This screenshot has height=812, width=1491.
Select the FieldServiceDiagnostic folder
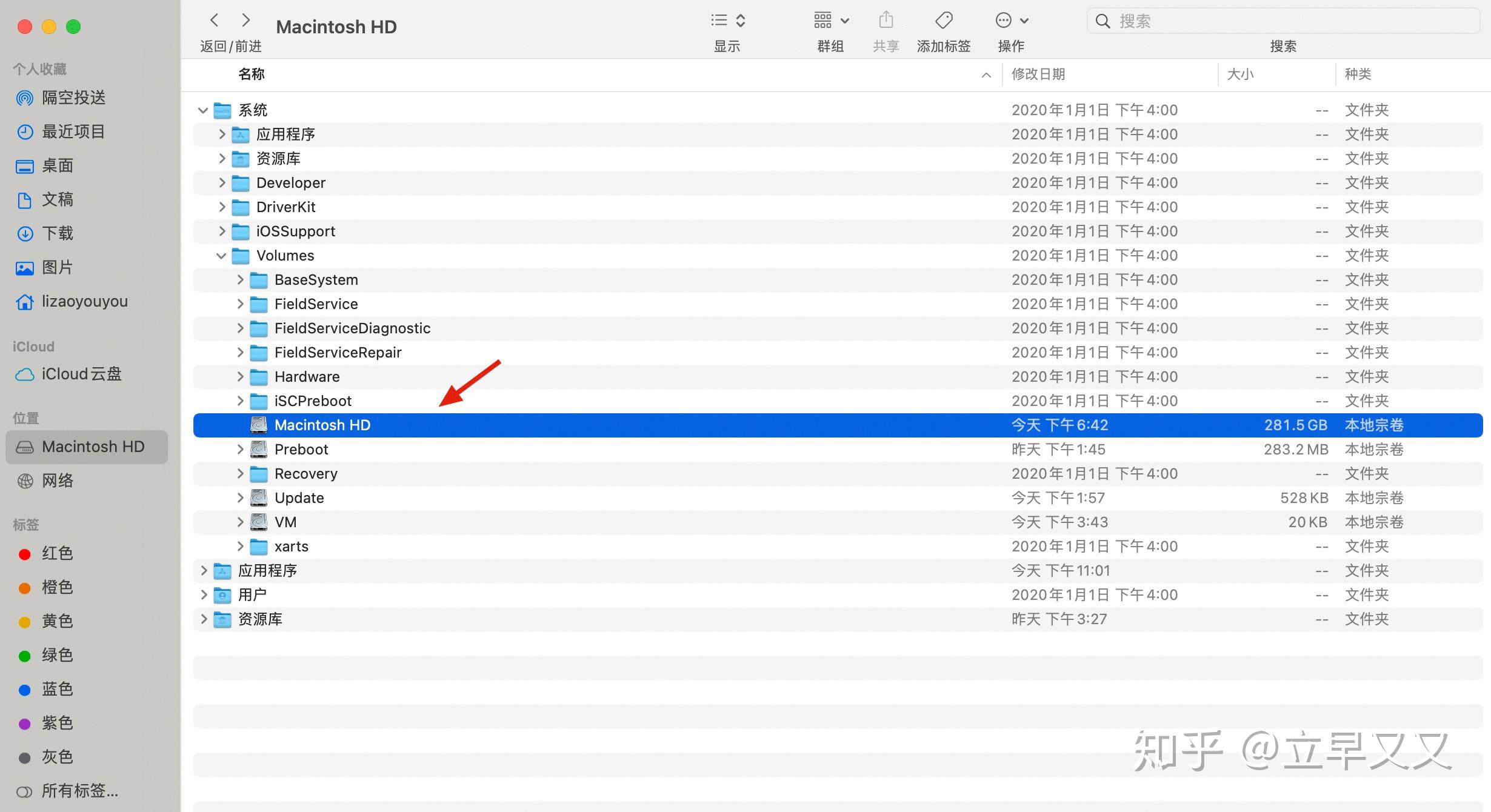[x=838, y=328]
